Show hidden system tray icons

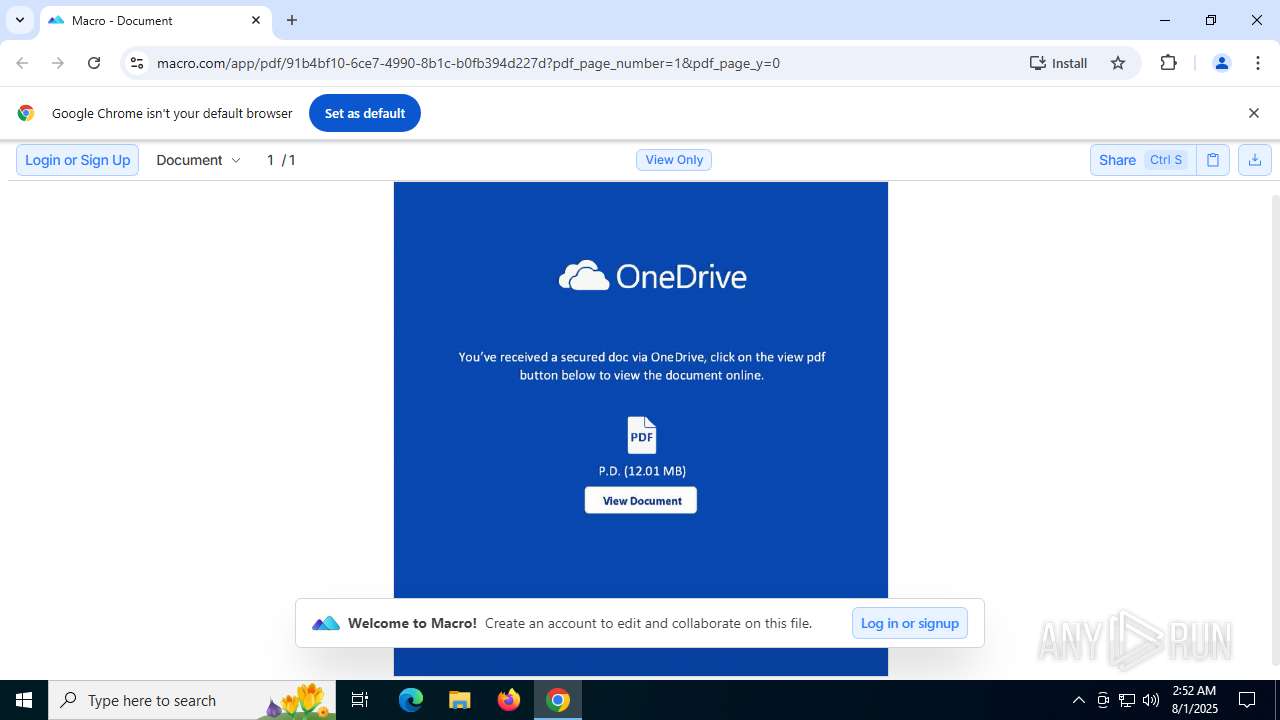[x=1078, y=700]
